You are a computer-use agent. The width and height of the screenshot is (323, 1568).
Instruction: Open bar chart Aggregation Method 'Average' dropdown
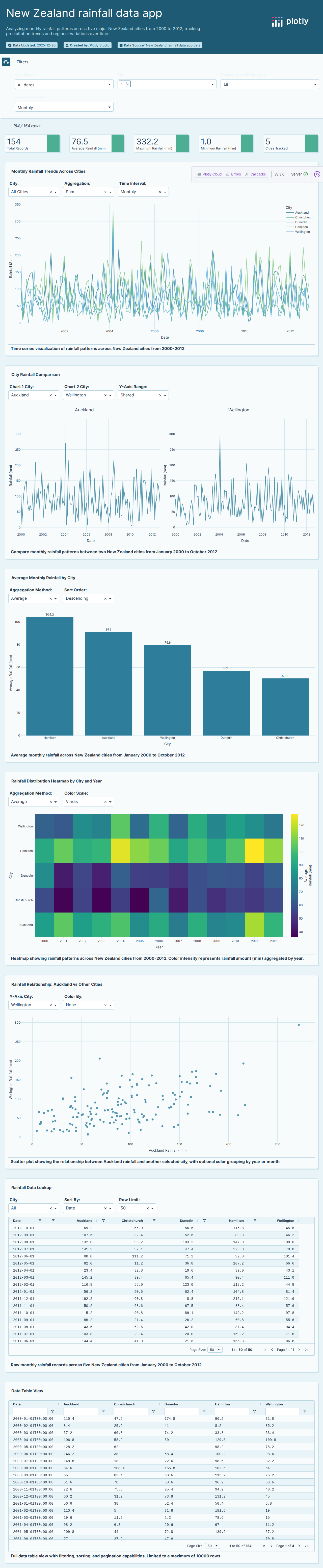34,599
